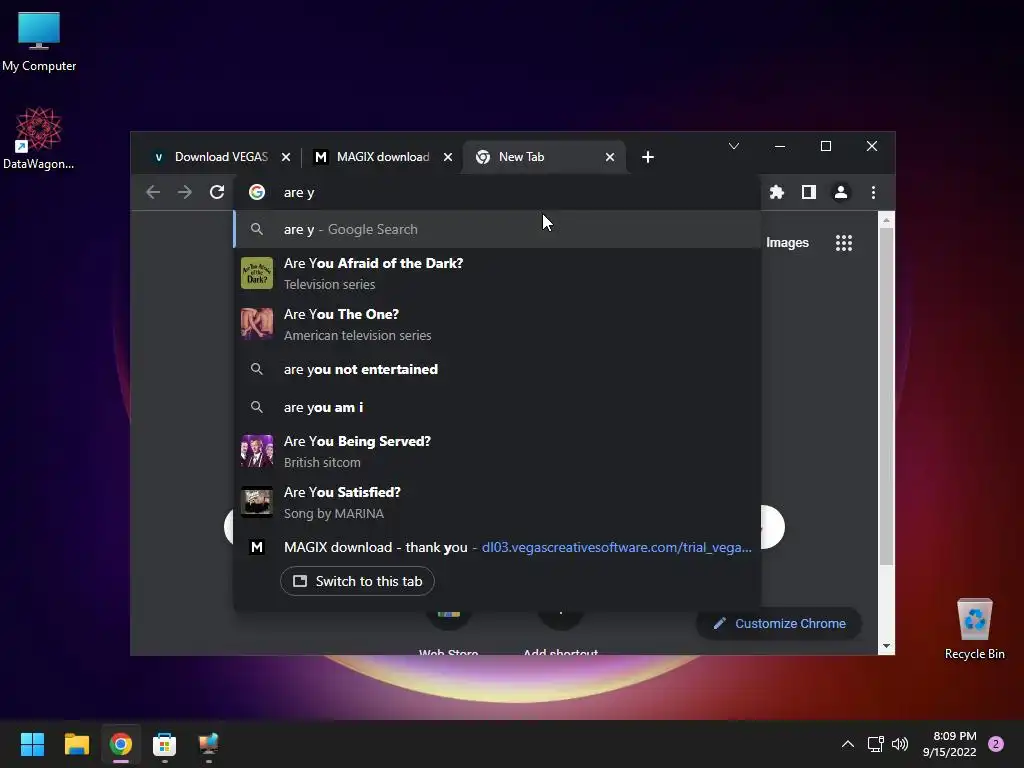Viewport: 1024px width, 768px height.
Task: Select the My Computer desktop icon
Action: 39,42
